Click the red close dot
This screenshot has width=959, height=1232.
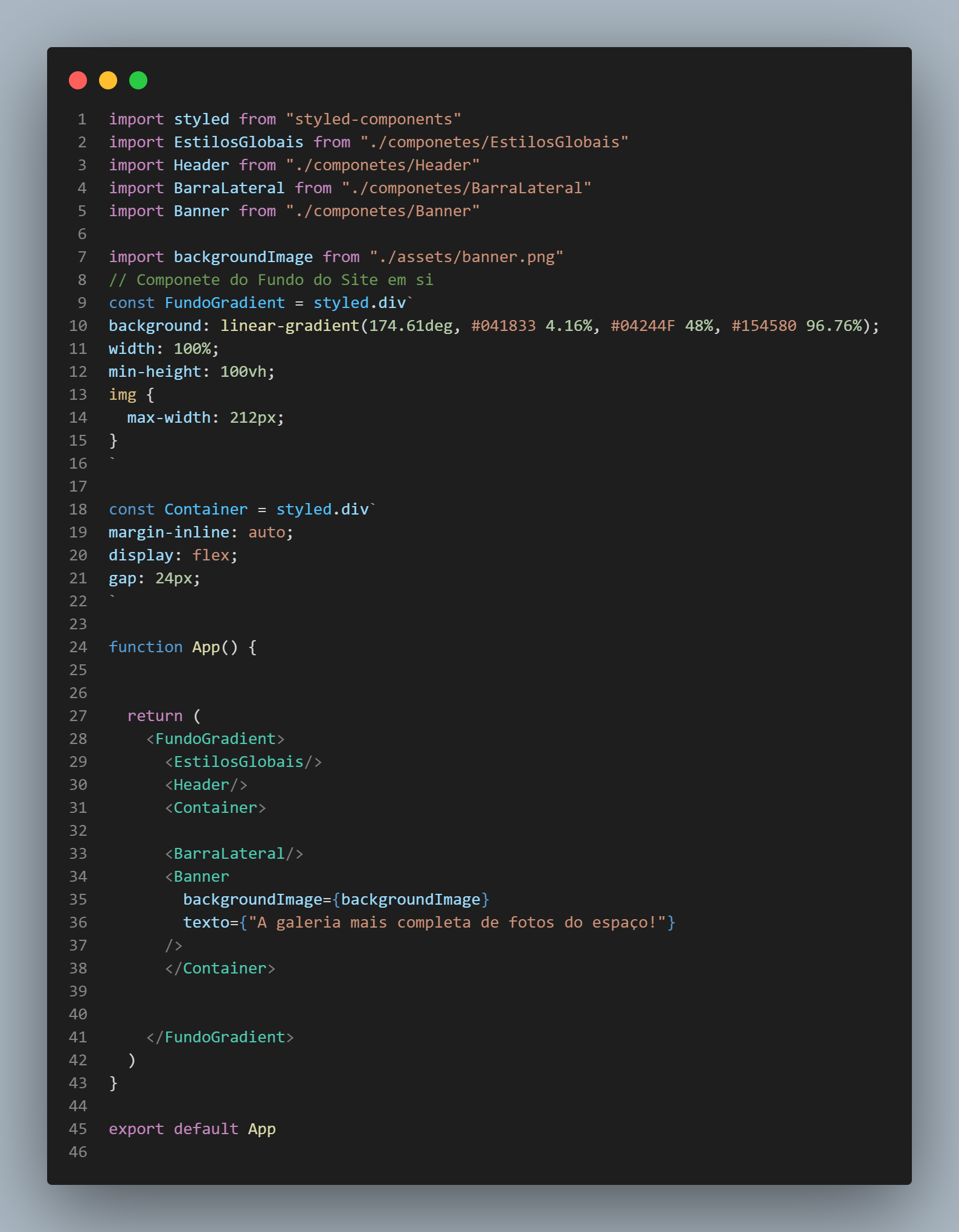(78, 80)
